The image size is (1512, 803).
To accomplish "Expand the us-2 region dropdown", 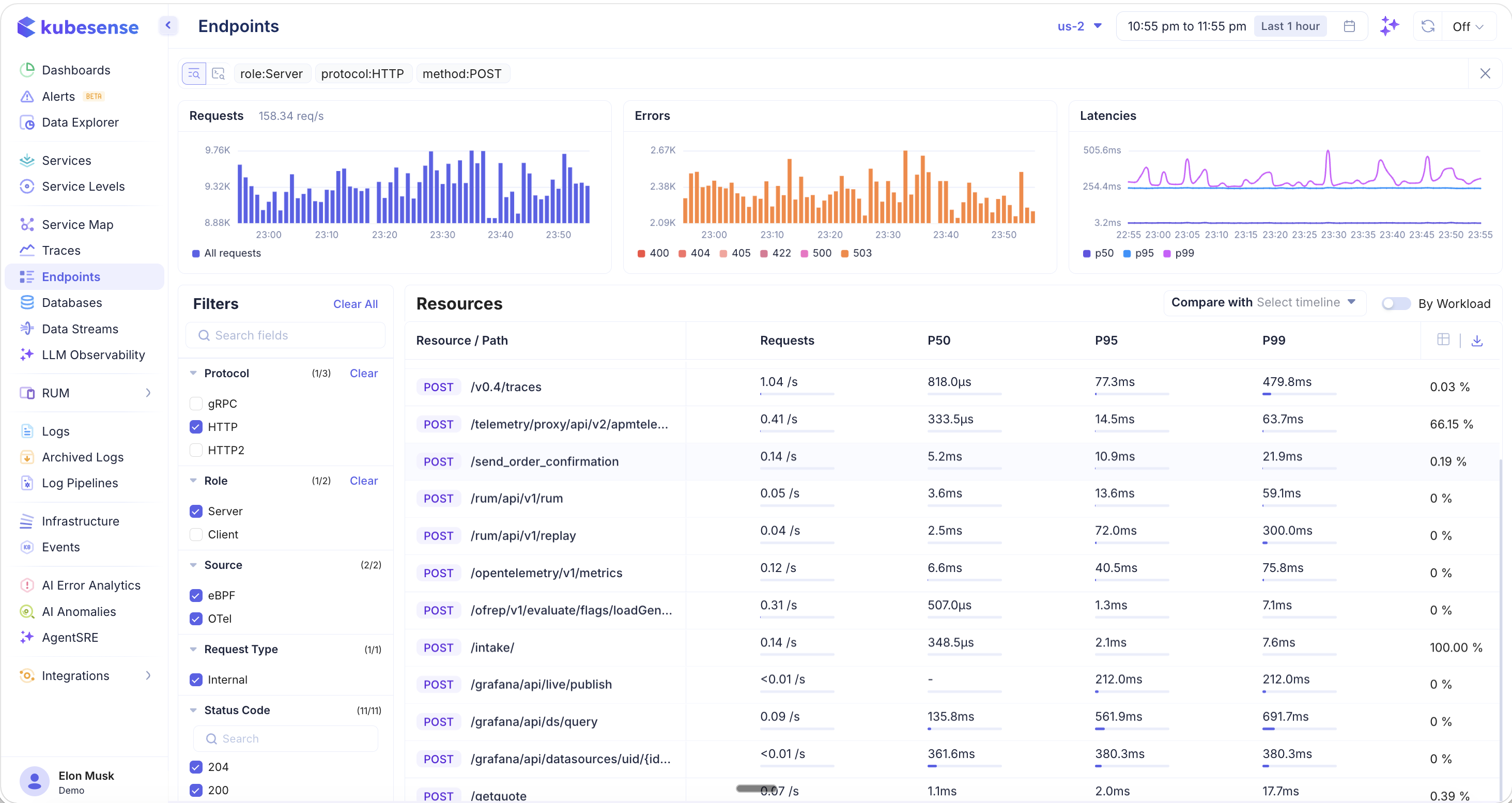I will tap(1079, 26).
